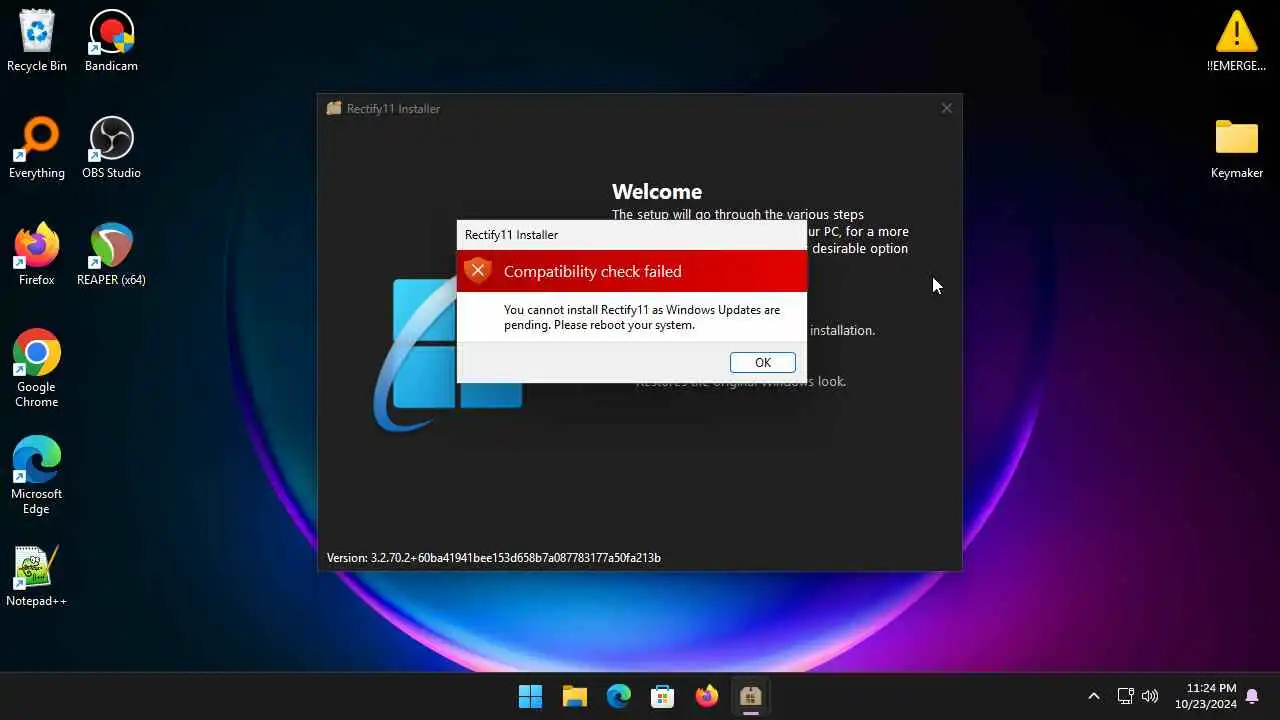Viewport: 1280px width, 720px height.
Task: Select the Google Chrome desktop shortcut
Action: [37, 368]
